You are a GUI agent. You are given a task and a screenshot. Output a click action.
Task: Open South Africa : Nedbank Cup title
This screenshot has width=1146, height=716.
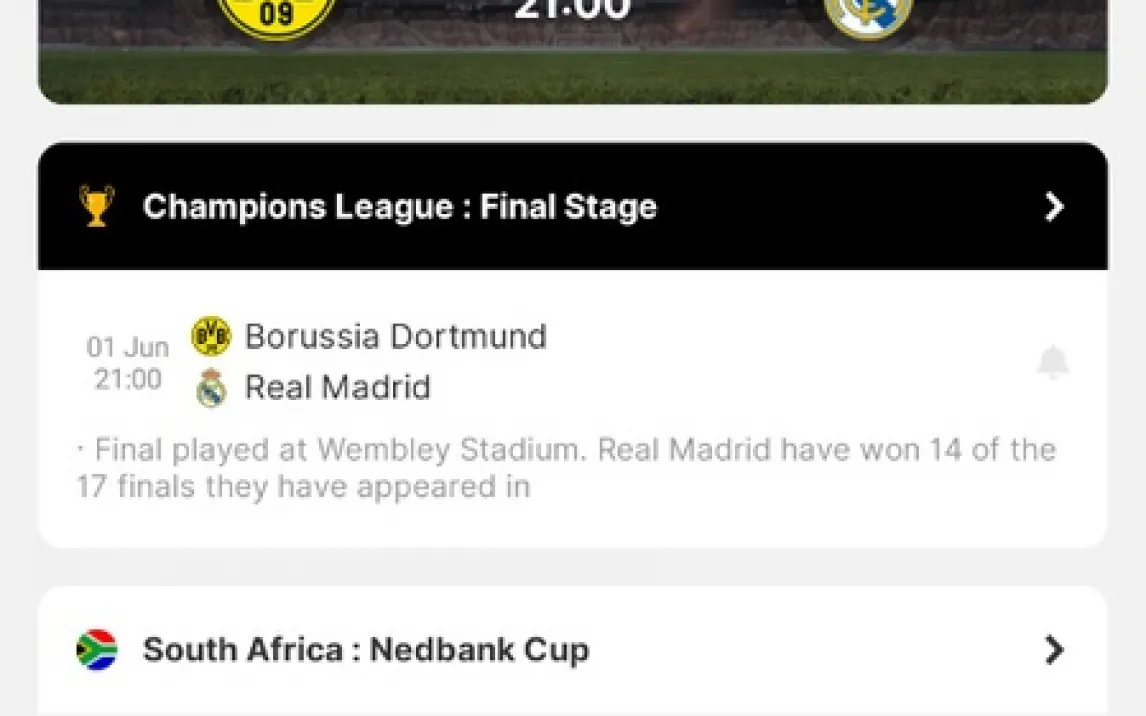click(x=365, y=650)
